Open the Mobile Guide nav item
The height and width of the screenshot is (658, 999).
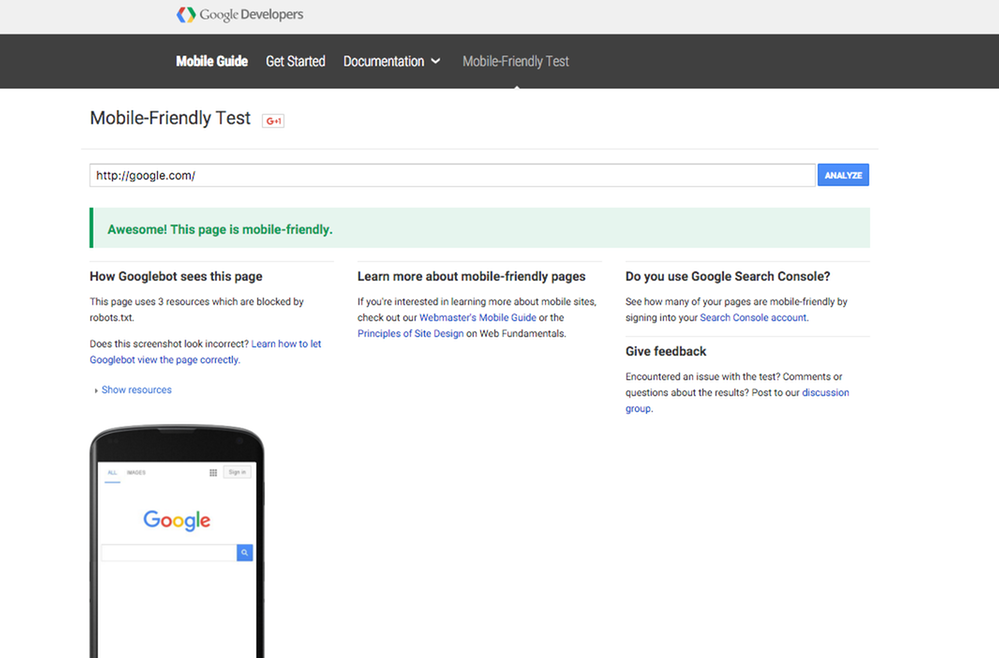click(212, 61)
